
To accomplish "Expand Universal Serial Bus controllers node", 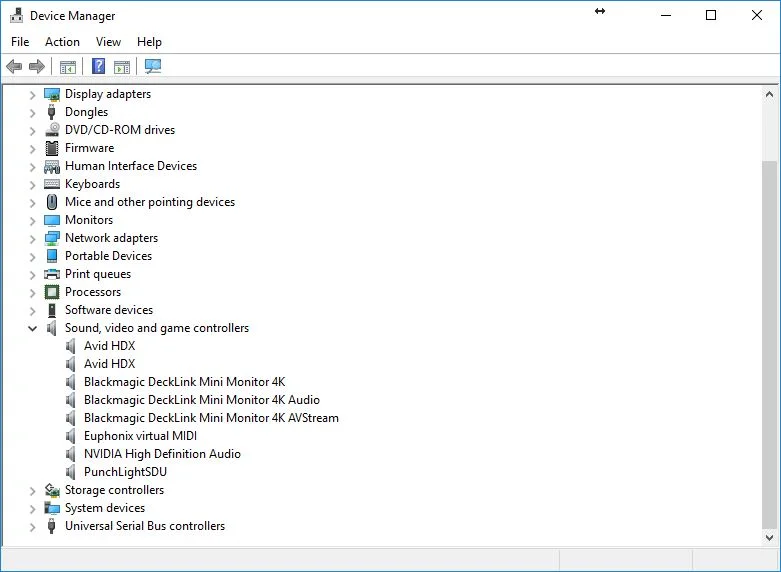I will coord(32,527).
